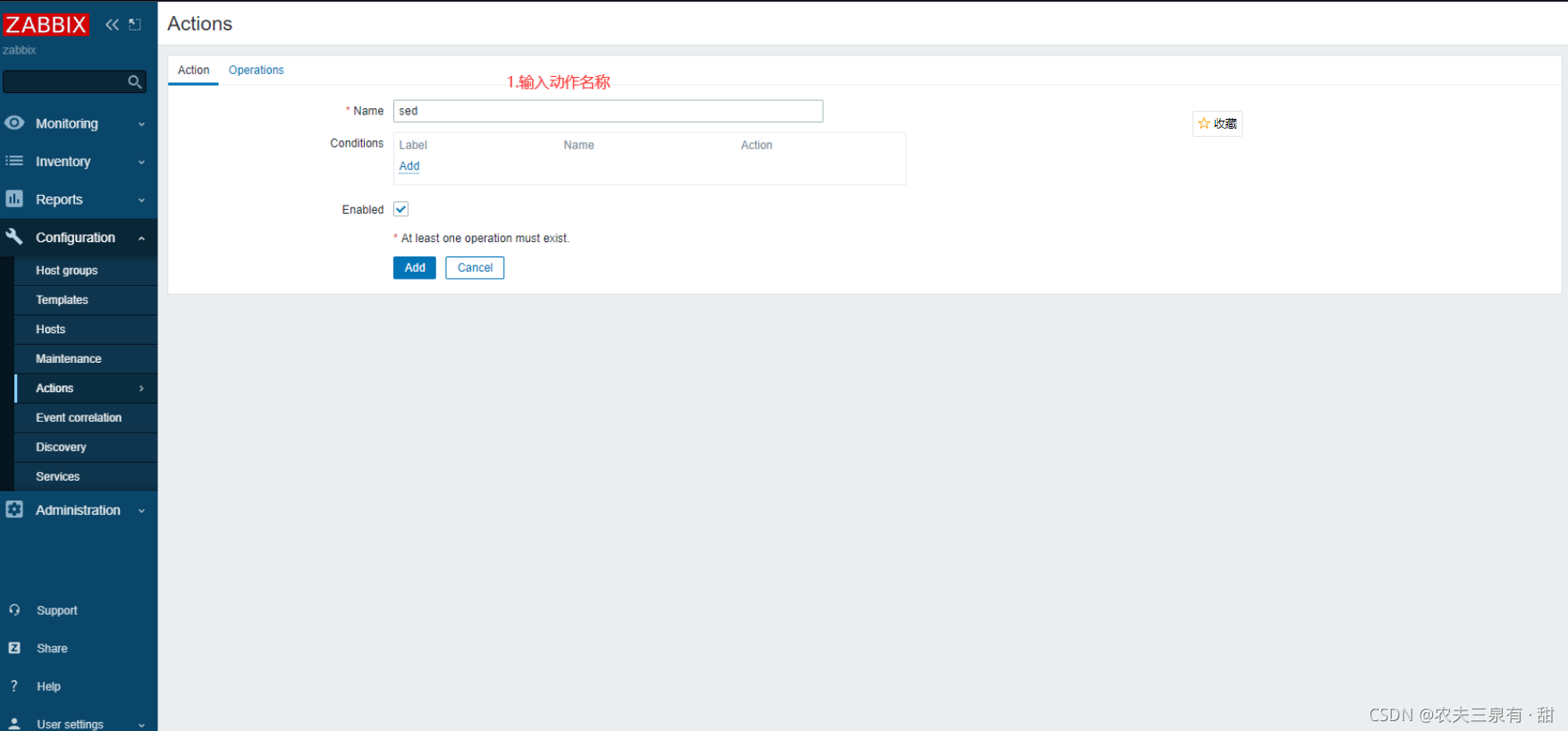Click the Monitoring eye icon
The height and width of the screenshot is (731, 1568).
[14, 122]
